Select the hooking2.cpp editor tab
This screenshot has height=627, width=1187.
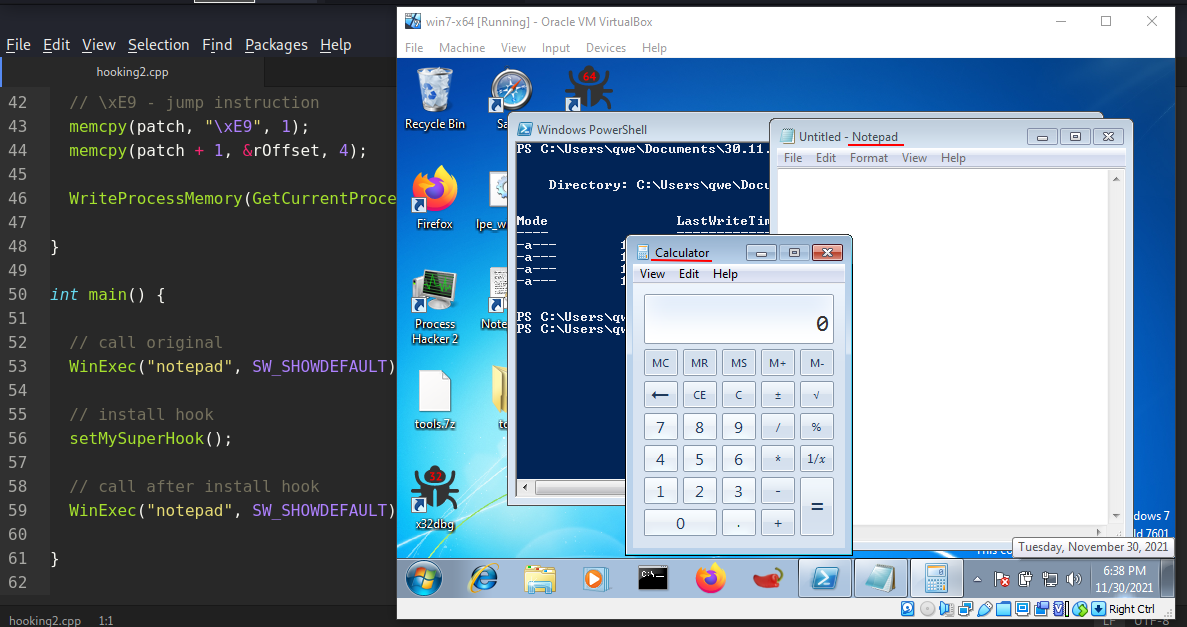coord(132,72)
